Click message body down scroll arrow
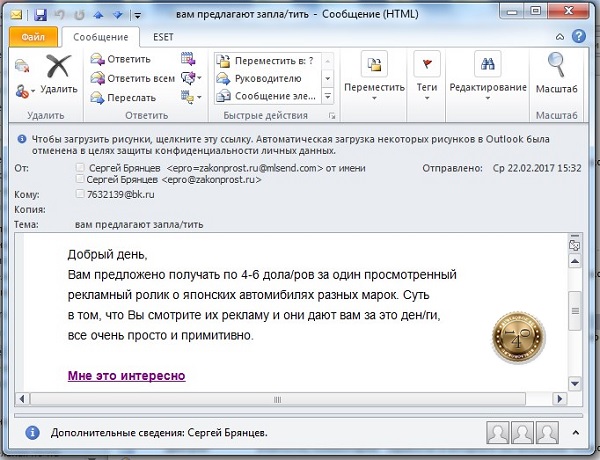 click(574, 383)
